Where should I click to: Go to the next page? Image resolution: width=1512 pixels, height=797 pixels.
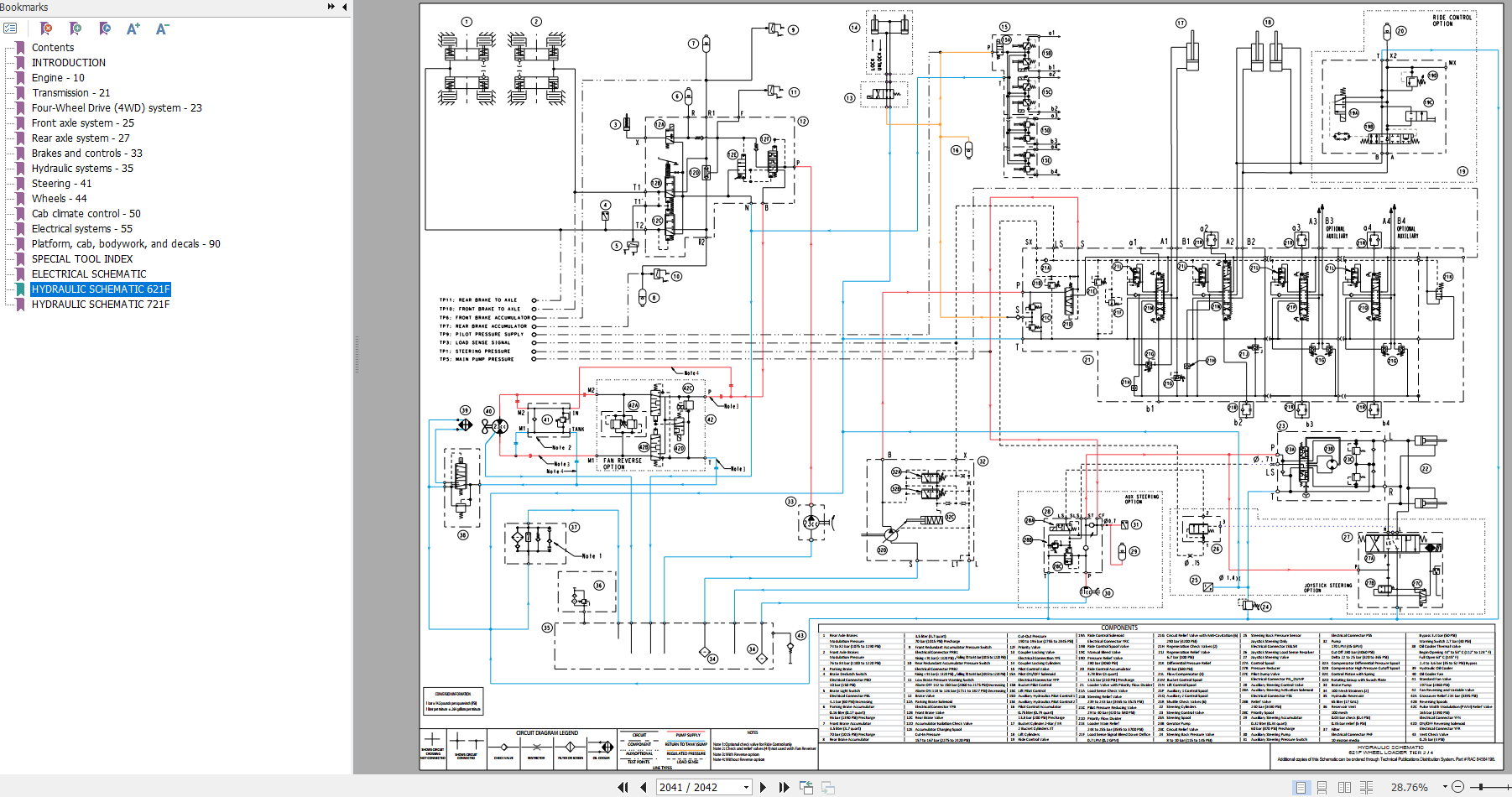(x=763, y=787)
